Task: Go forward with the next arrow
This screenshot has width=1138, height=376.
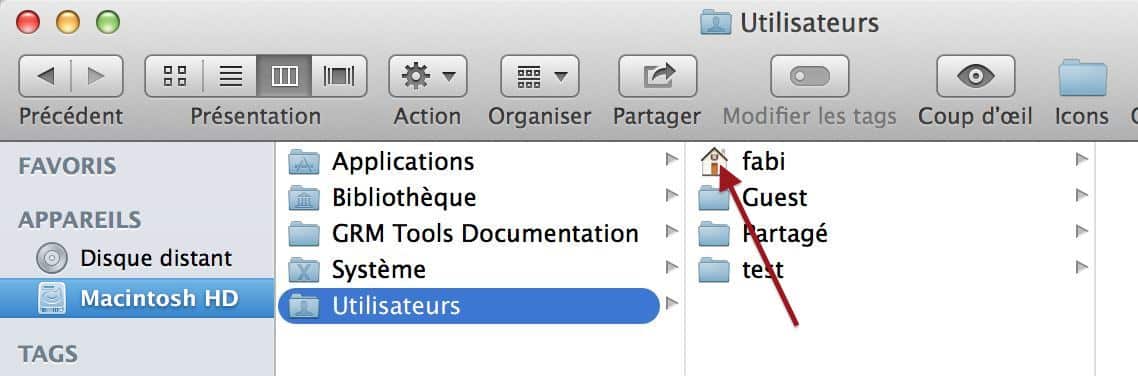Action: coord(97,75)
